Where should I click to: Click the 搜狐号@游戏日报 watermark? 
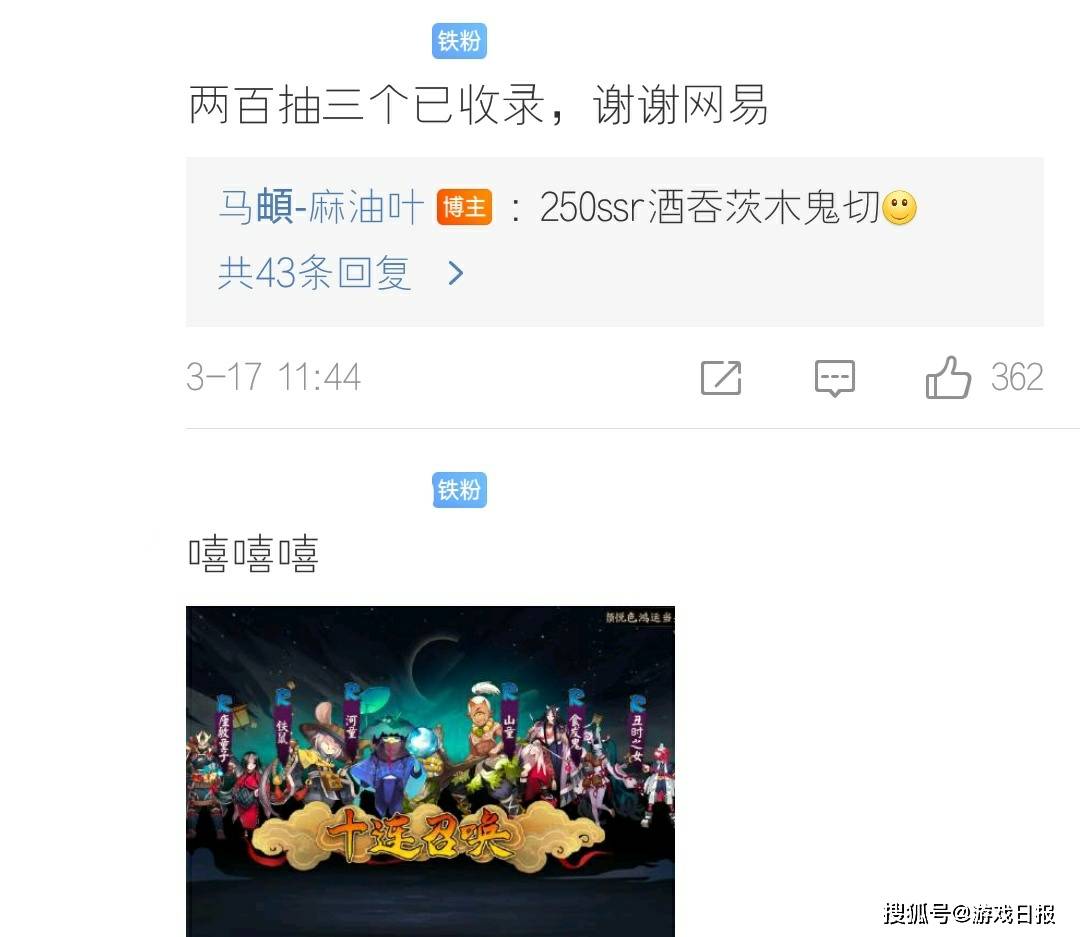pyautogui.click(x=969, y=914)
